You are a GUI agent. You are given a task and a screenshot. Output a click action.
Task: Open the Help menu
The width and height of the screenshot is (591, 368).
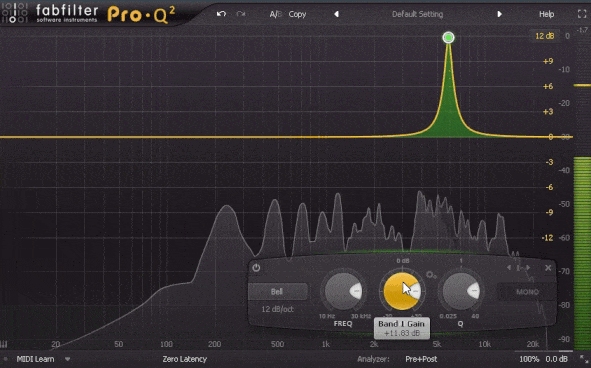tap(547, 14)
